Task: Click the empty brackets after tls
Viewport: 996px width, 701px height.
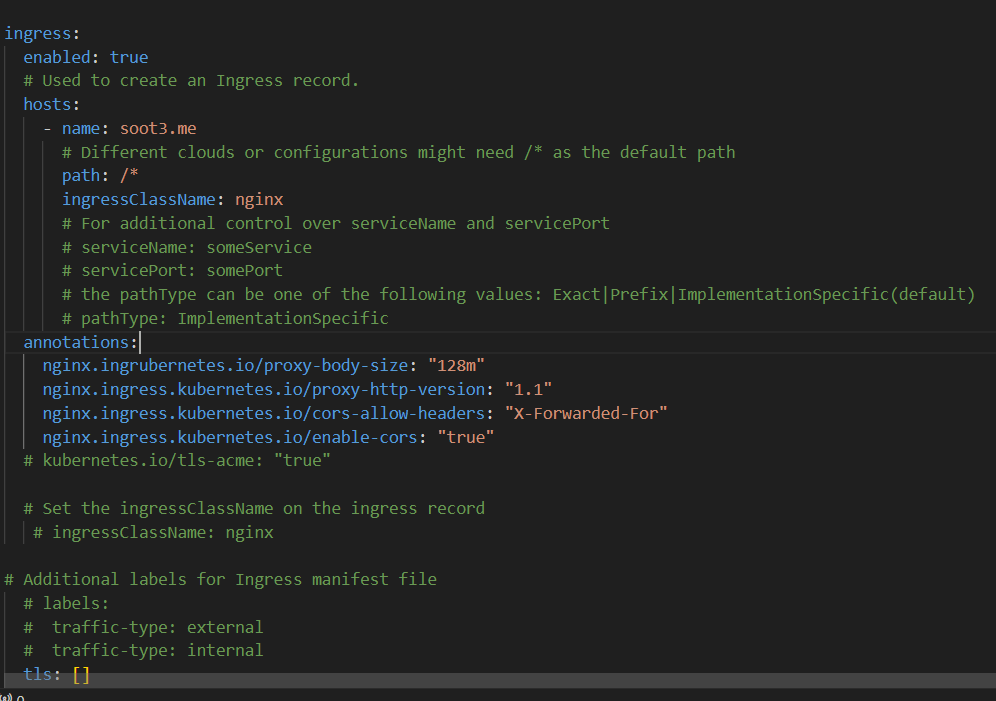Action: coord(81,675)
